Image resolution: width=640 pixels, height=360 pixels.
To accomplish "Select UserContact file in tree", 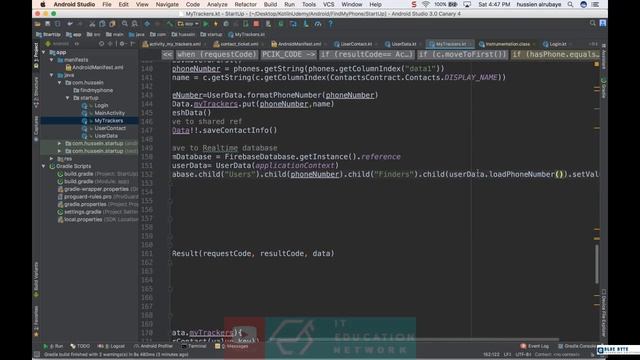I will pyautogui.click(x=110, y=128).
